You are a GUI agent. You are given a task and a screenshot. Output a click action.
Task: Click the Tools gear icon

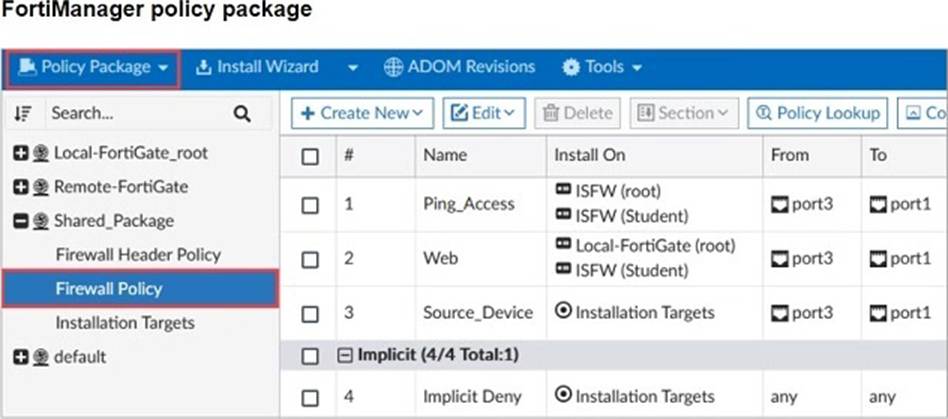tap(571, 68)
